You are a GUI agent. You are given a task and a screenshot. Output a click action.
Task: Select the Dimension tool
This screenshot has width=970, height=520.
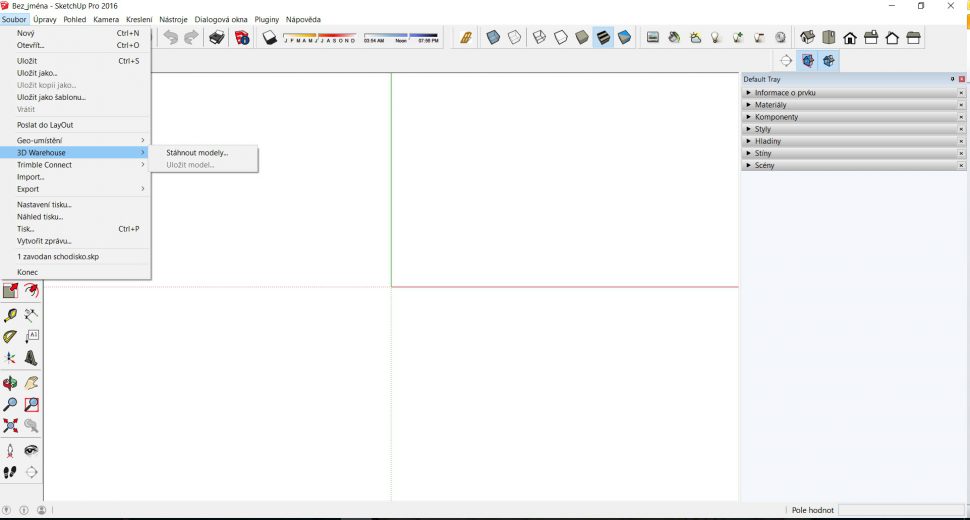(31, 315)
